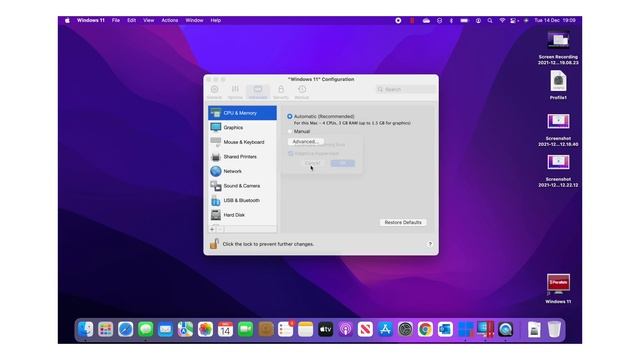Viewport: 640px width, 360px height.
Task: Open the Advanced... settings button
Action: pos(306,142)
